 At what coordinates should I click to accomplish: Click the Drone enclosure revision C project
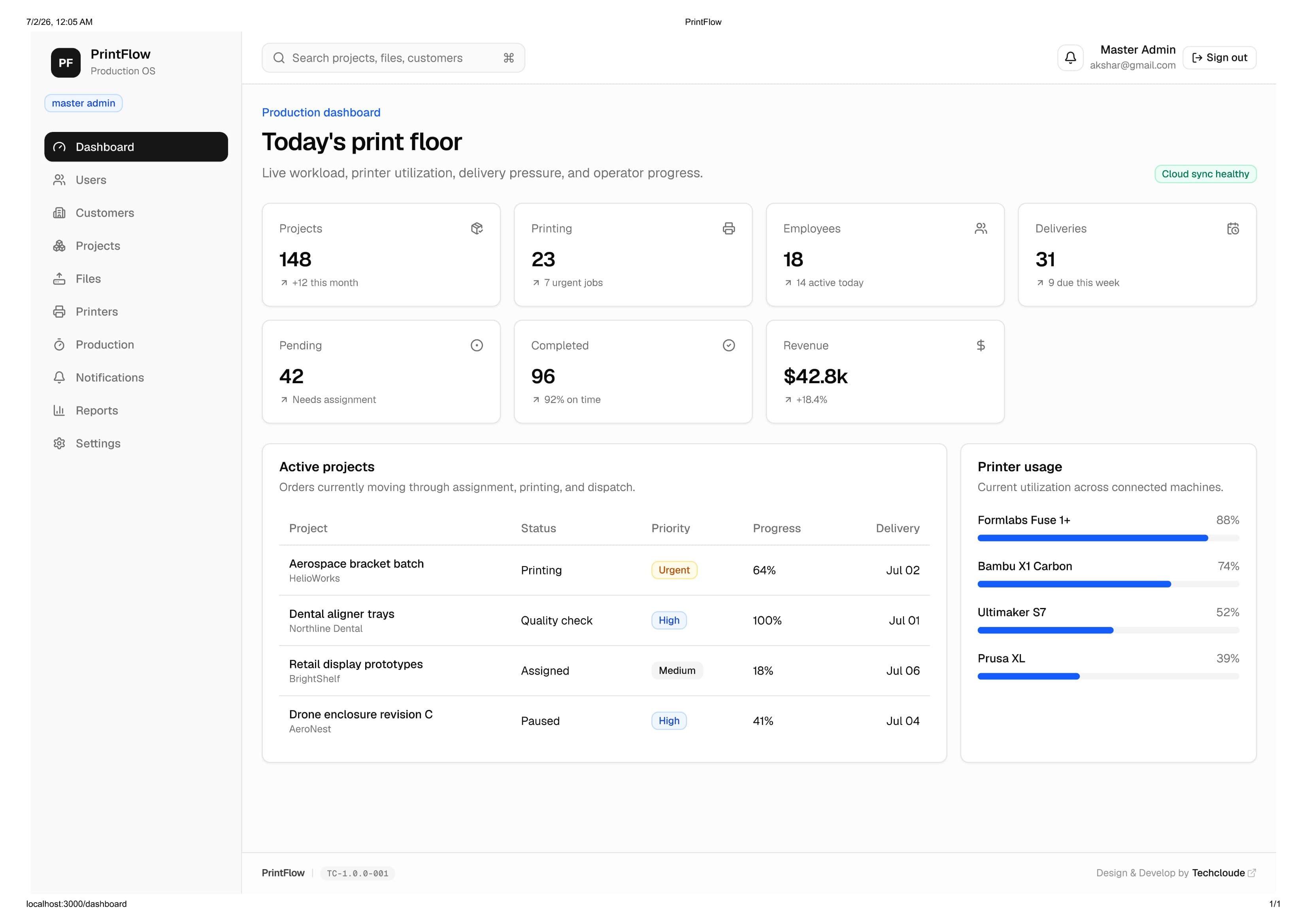click(x=361, y=715)
